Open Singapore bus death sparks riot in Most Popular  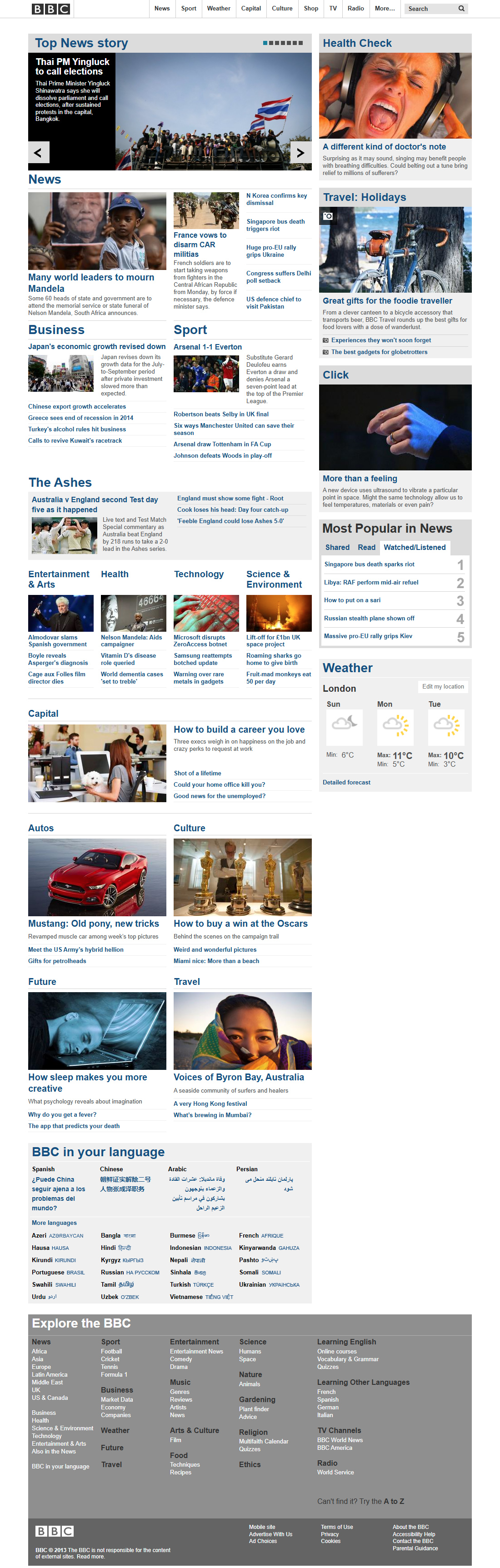369,564
